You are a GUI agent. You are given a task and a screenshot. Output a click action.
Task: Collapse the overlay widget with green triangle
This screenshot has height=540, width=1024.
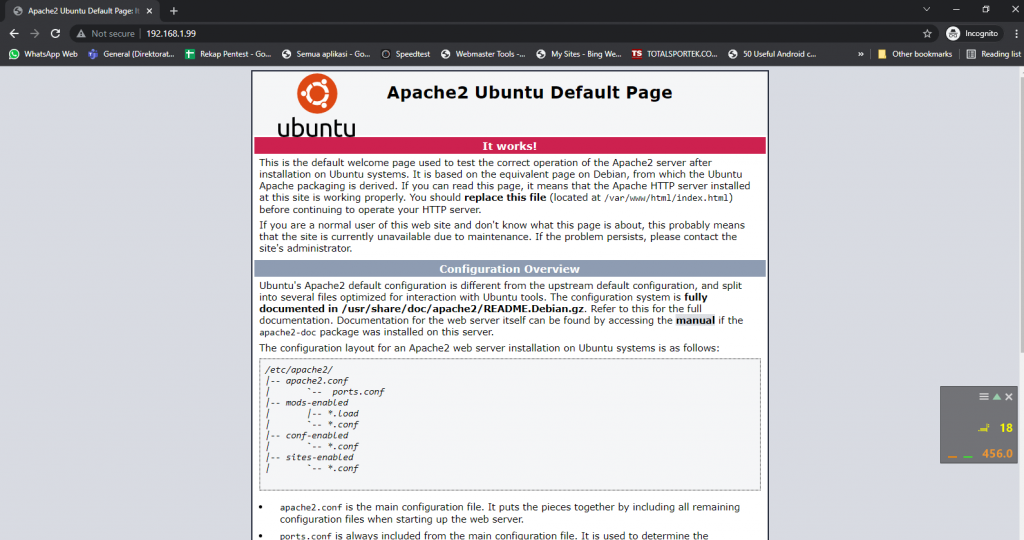996,397
